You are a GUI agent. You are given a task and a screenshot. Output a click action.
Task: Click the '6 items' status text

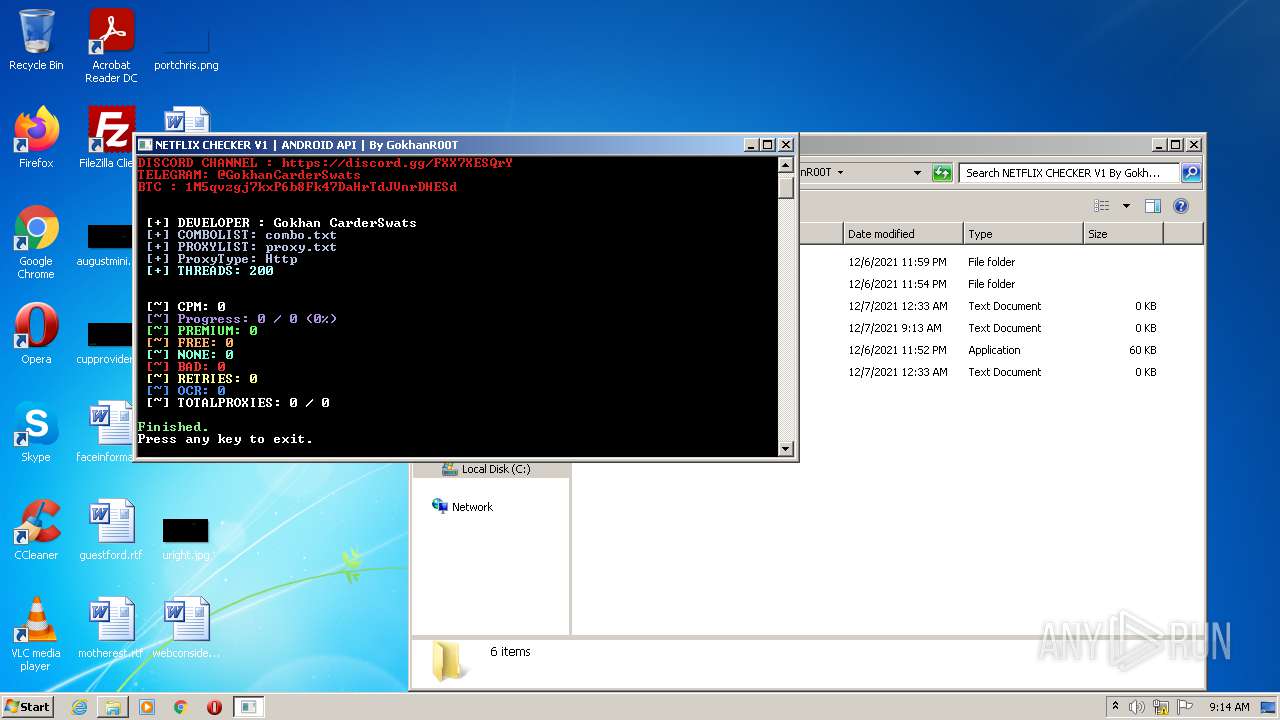click(510, 652)
